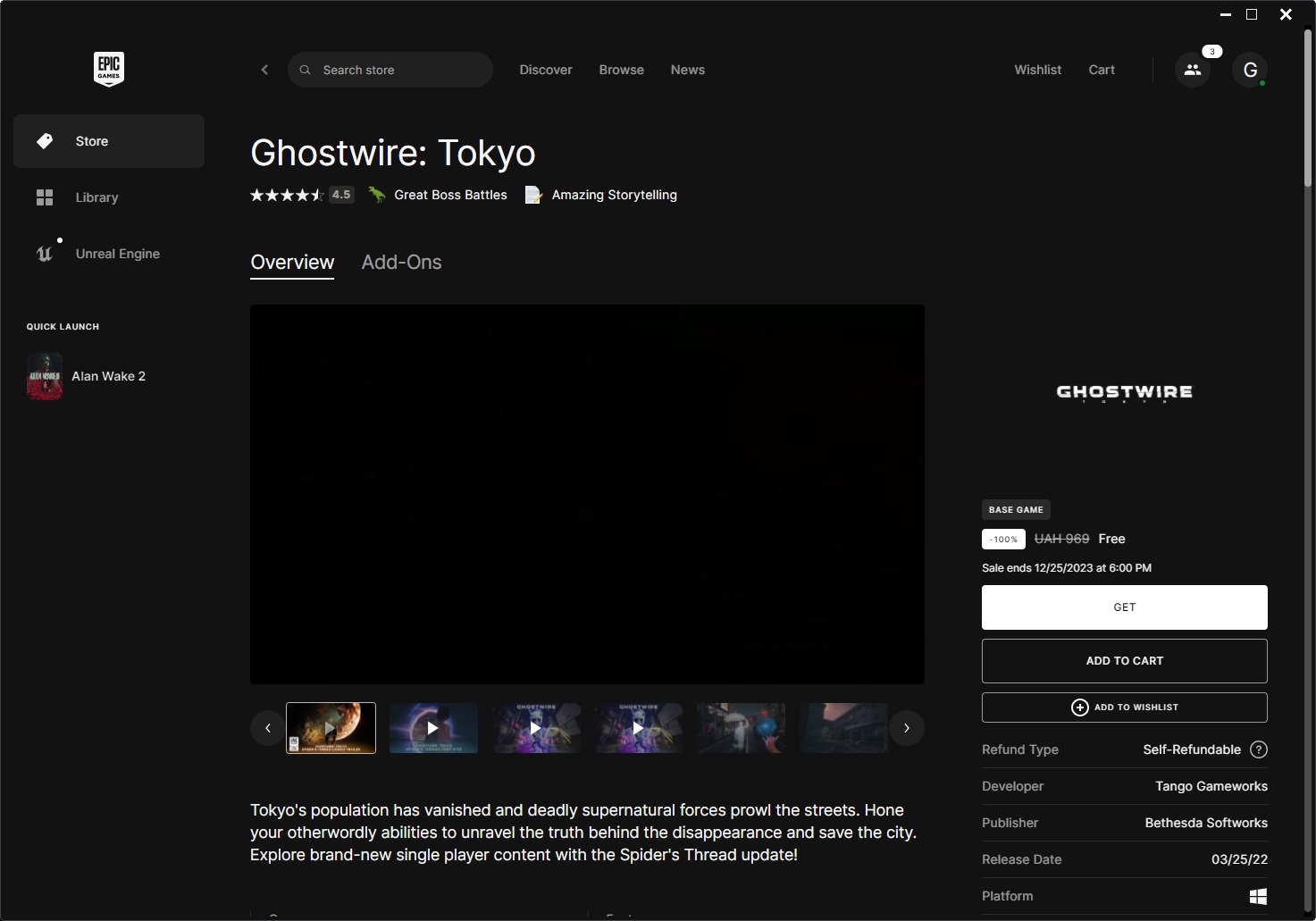Click the Ghostwire logo image
This screenshot has height=921, width=1316.
[x=1125, y=393]
